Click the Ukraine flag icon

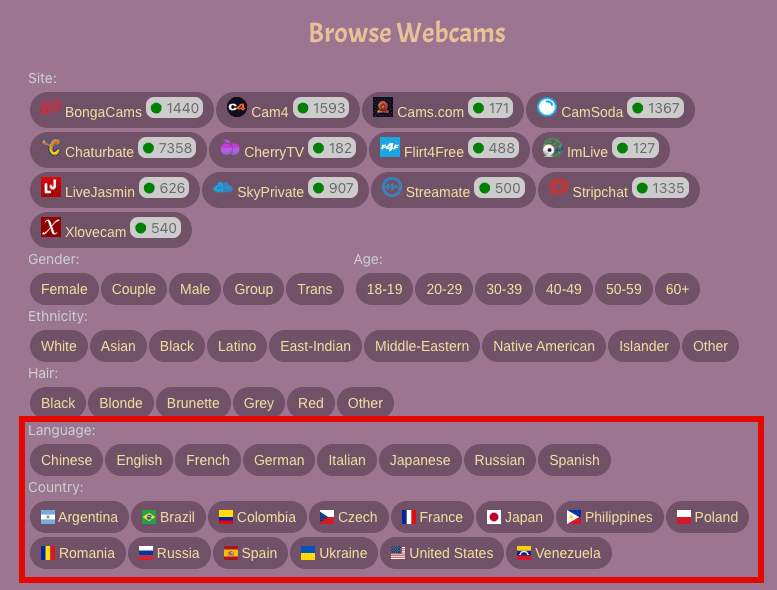(x=308, y=553)
